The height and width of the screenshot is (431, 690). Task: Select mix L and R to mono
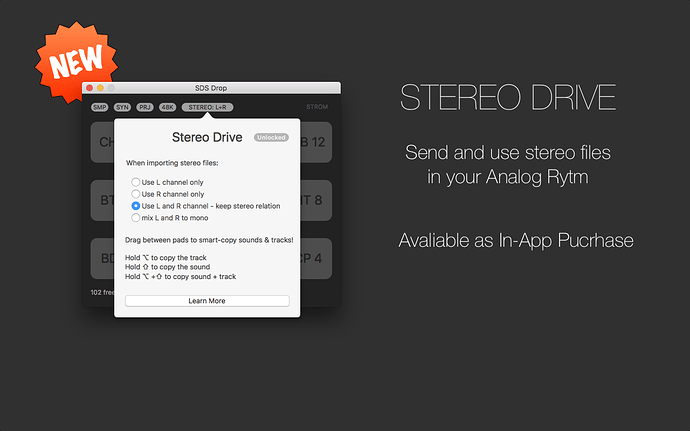tap(170, 218)
